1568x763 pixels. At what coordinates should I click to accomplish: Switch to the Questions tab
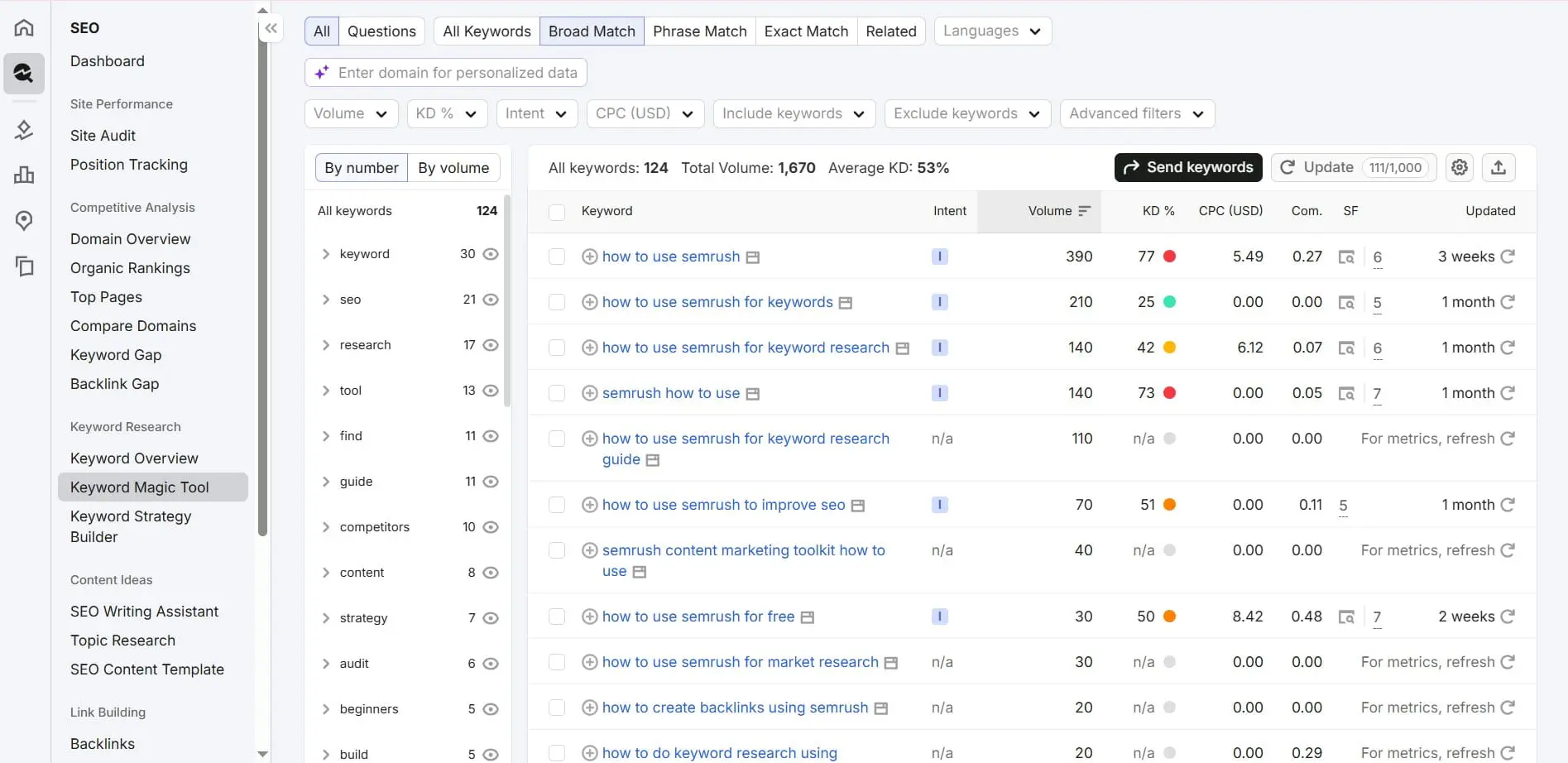(381, 31)
